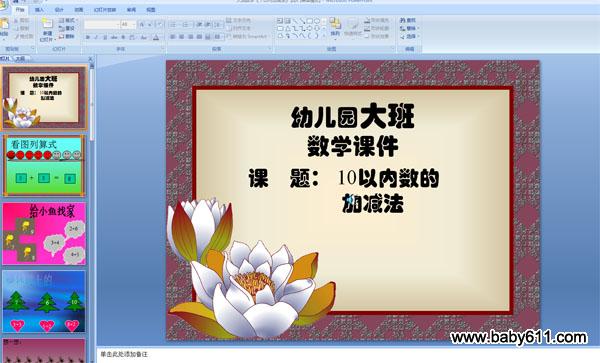Select the oval shape in shapes gallery
Viewport: 600px width, 363px height.
tap(318, 21)
